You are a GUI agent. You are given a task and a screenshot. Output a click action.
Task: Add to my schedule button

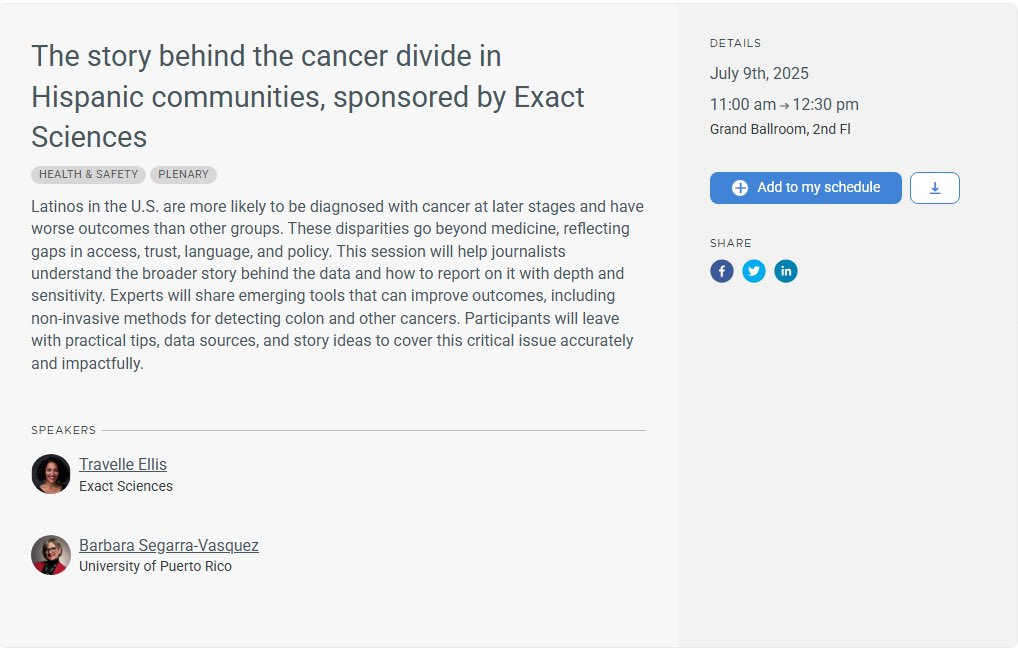[806, 188]
